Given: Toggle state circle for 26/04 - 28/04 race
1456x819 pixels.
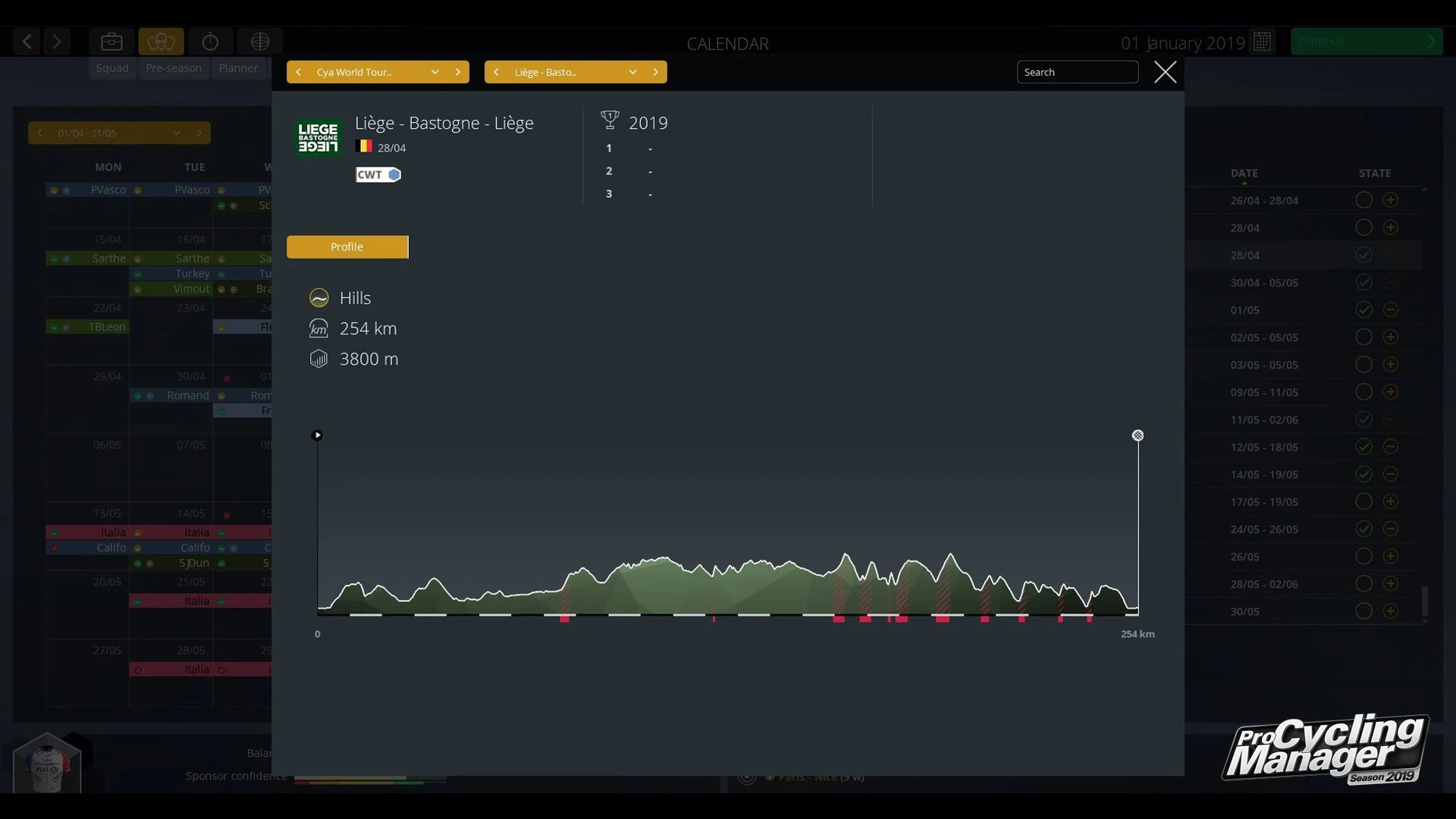Looking at the screenshot, I should pyautogui.click(x=1363, y=200).
